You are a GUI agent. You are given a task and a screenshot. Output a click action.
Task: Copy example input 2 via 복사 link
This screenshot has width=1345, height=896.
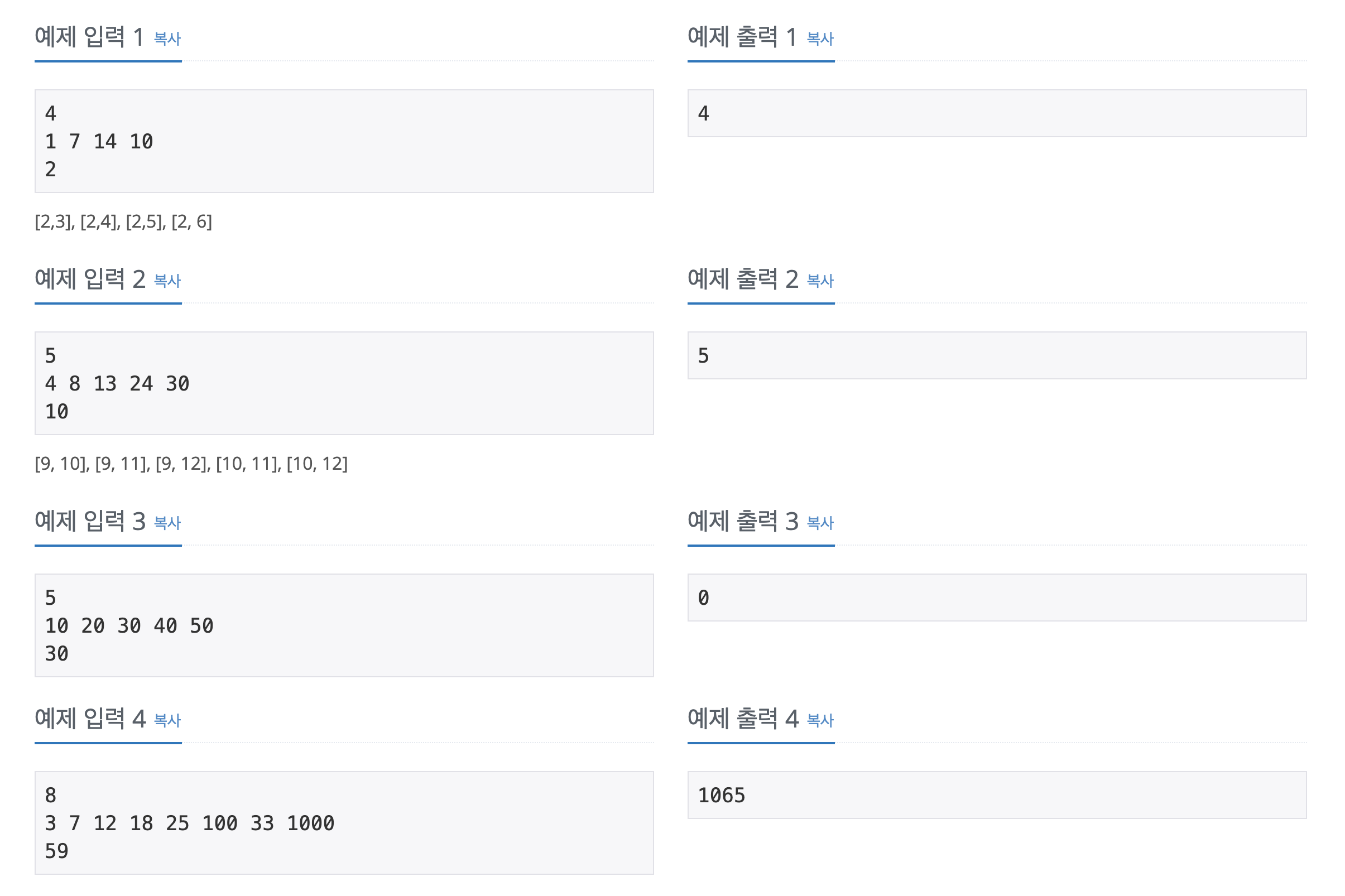point(167,281)
